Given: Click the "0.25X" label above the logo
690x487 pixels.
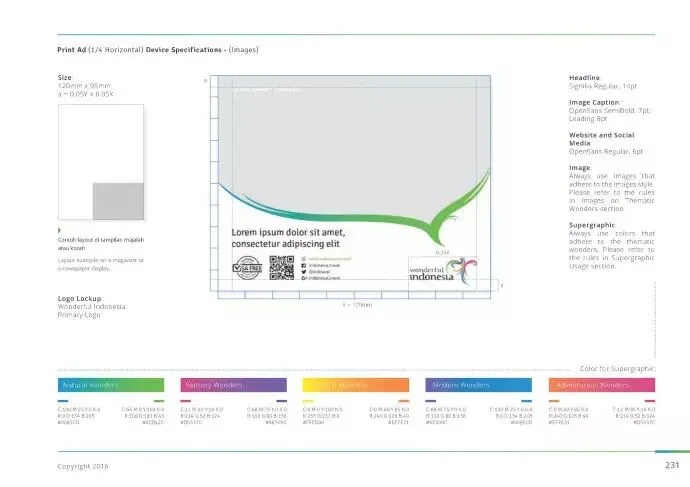Looking at the screenshot, I should (x=443, y=253).
